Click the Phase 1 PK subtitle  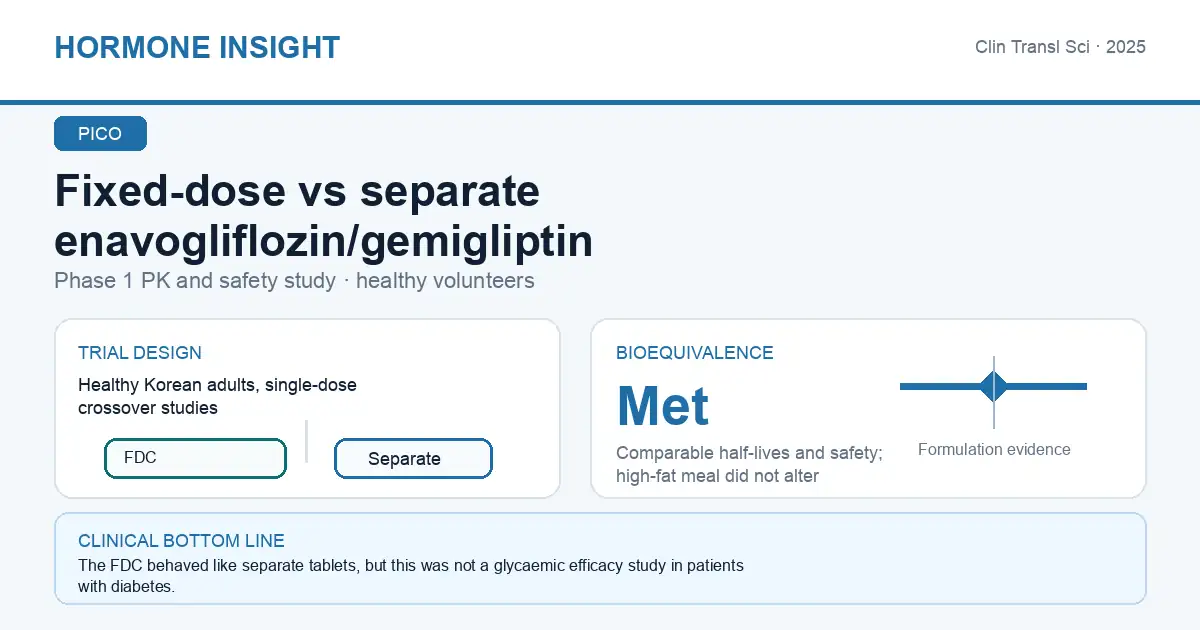point(294,280)
